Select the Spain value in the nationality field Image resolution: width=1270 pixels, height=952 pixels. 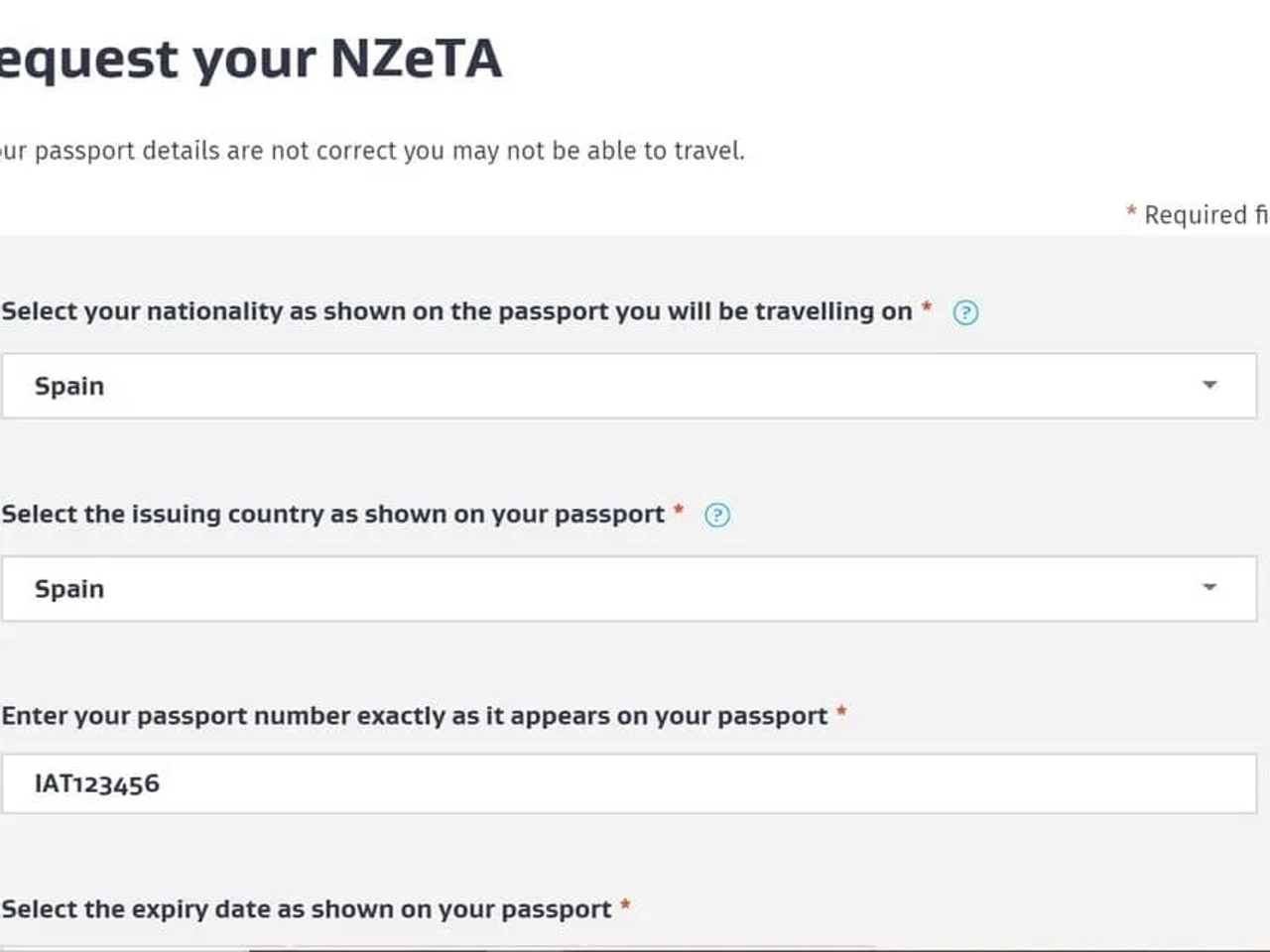69,386
